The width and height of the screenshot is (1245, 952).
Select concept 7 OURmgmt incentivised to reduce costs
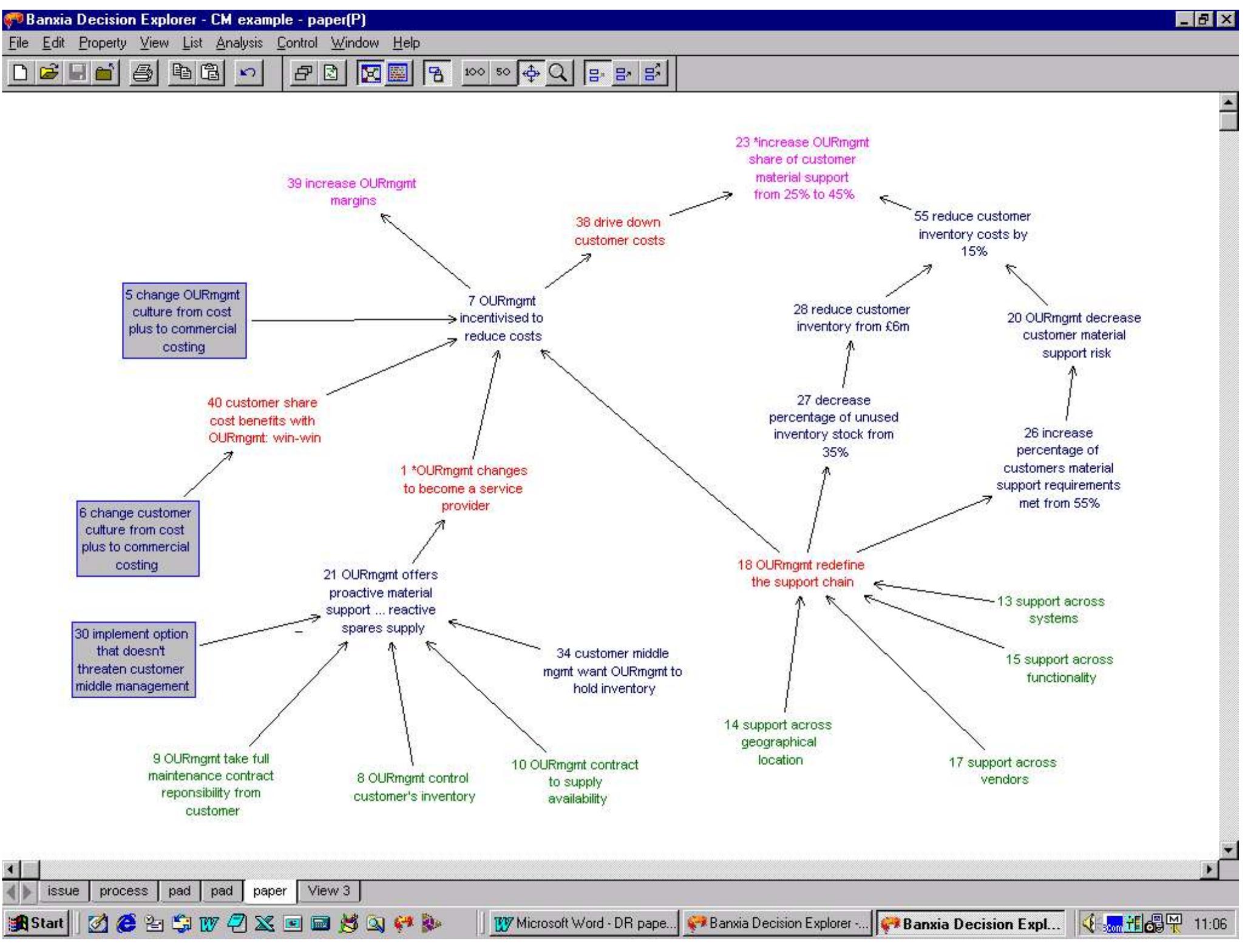[x=501, y=318]
